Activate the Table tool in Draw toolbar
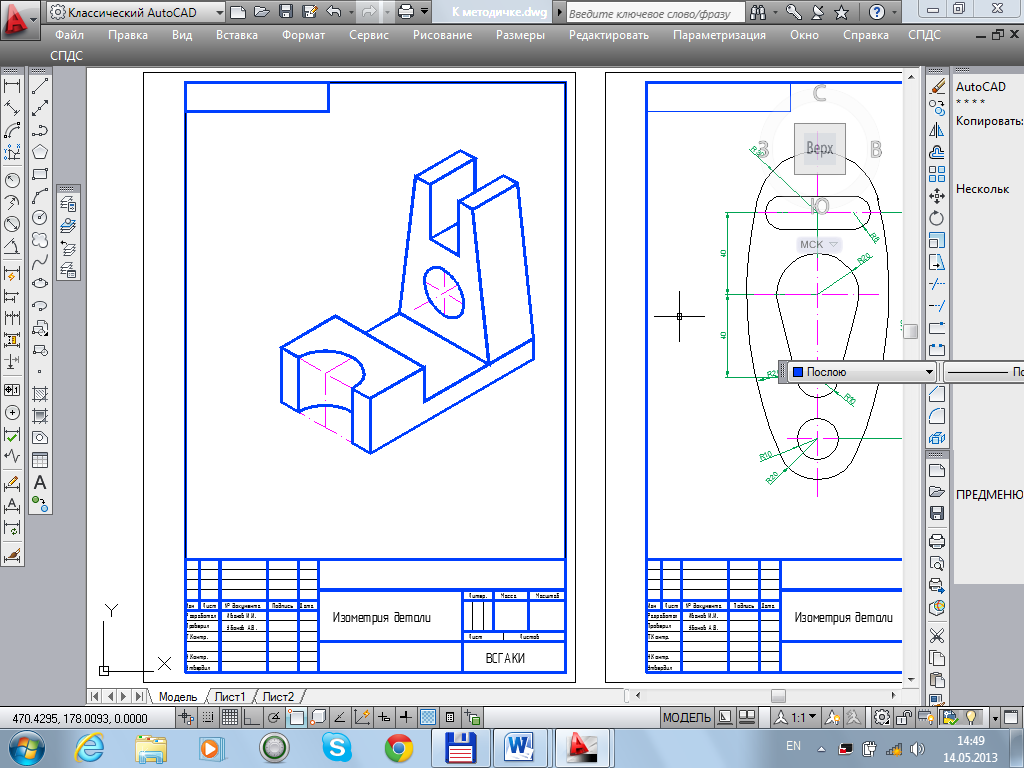 click(40, 460)
